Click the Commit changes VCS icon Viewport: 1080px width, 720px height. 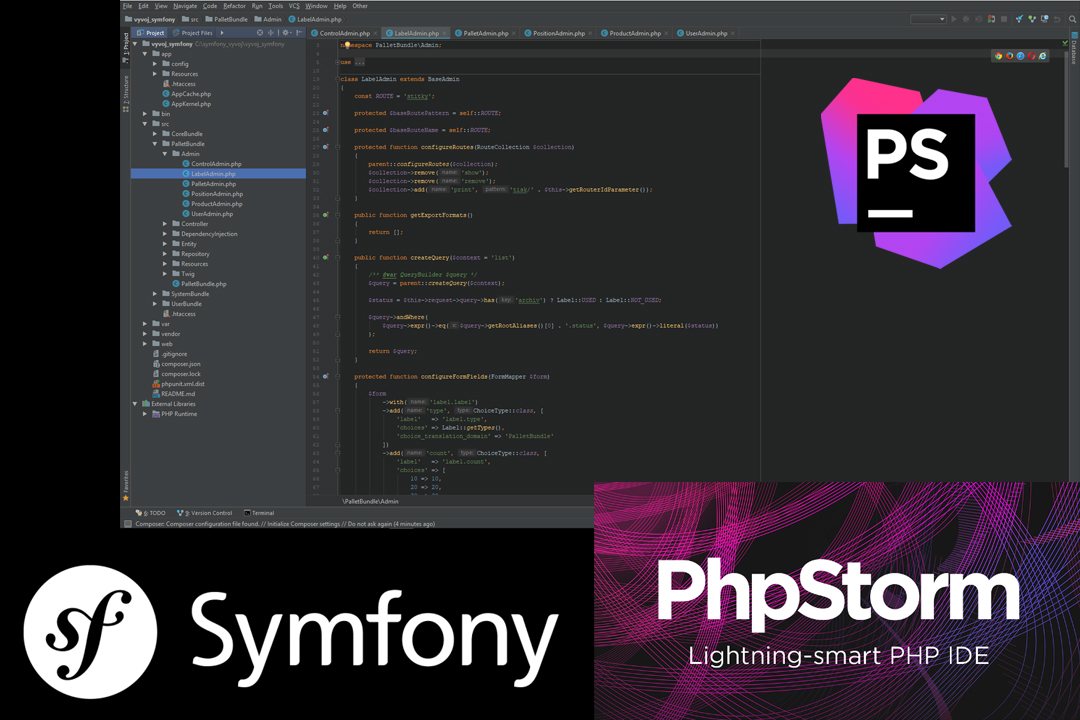[x=1032, y=19]
